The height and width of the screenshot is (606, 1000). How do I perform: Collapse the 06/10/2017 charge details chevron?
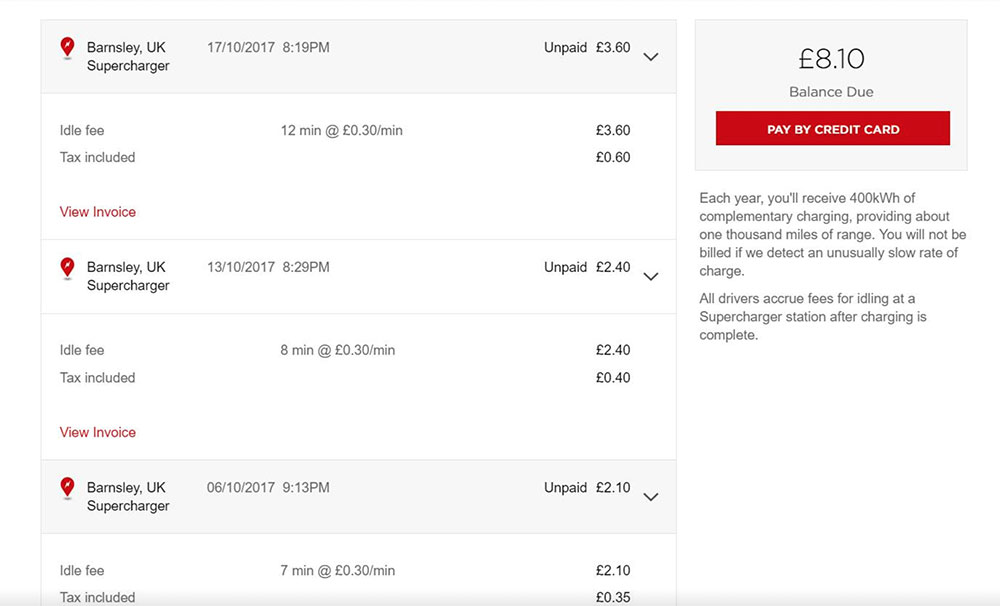click(x=651, y=497)
